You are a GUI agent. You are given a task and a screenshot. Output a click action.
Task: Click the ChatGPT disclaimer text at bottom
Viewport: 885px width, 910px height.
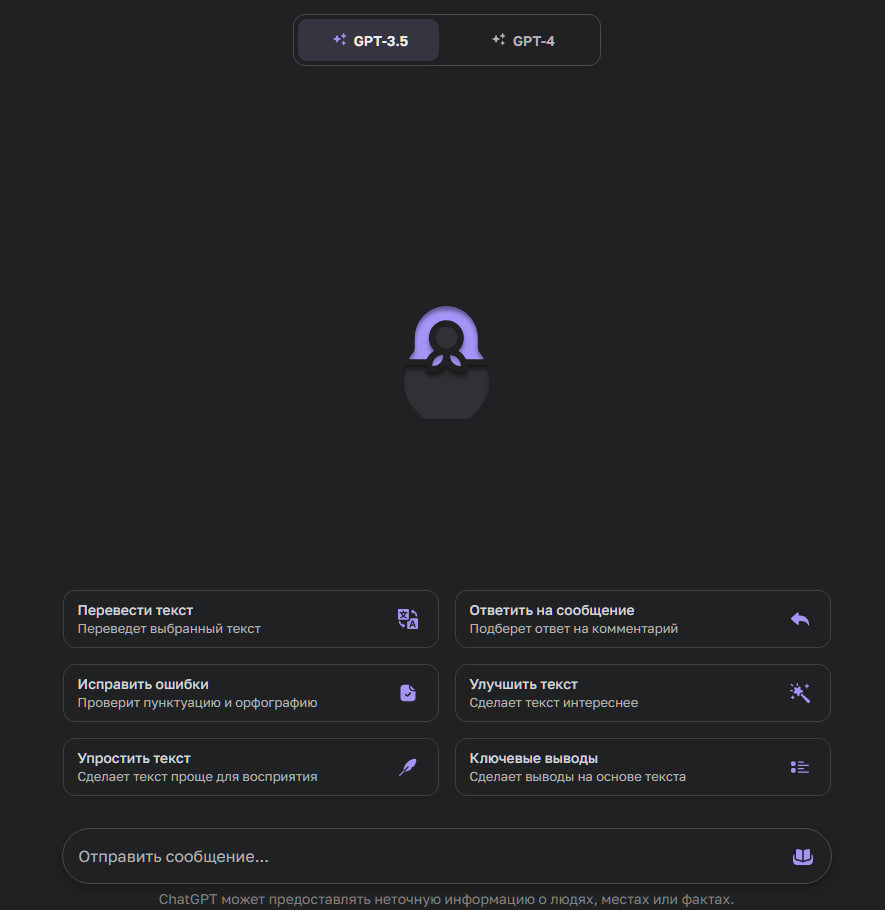click(446, 900)
